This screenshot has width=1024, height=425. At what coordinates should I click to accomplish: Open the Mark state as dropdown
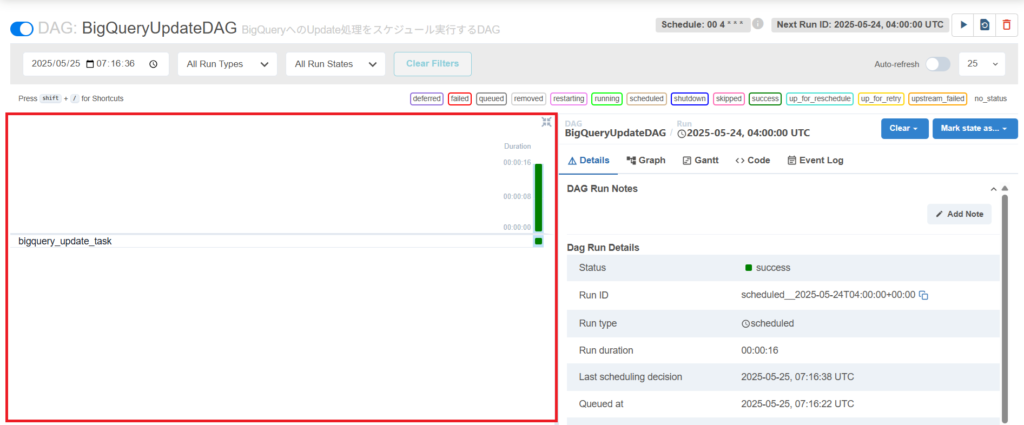pos(975,129)
